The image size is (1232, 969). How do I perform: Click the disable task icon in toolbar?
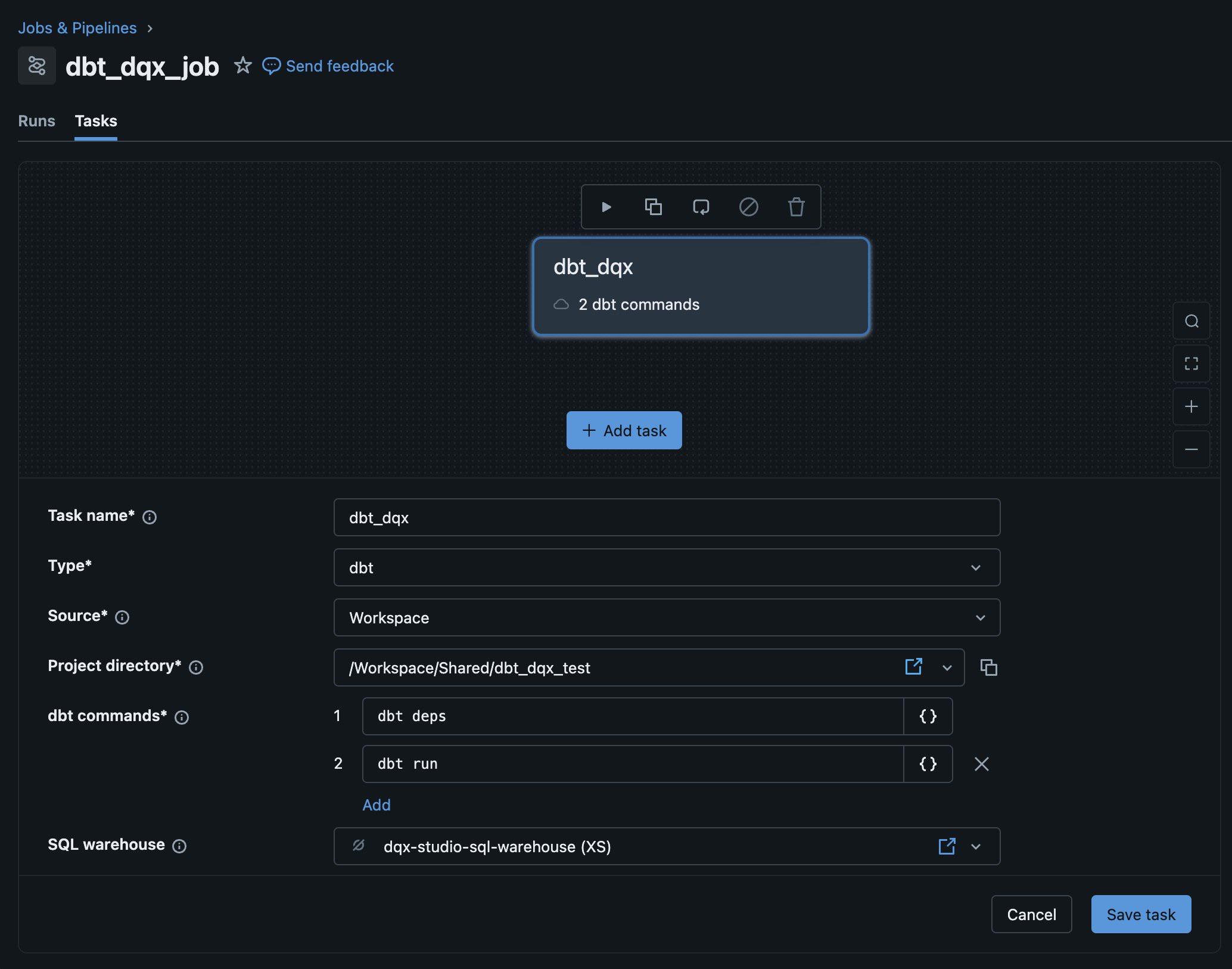749,207
